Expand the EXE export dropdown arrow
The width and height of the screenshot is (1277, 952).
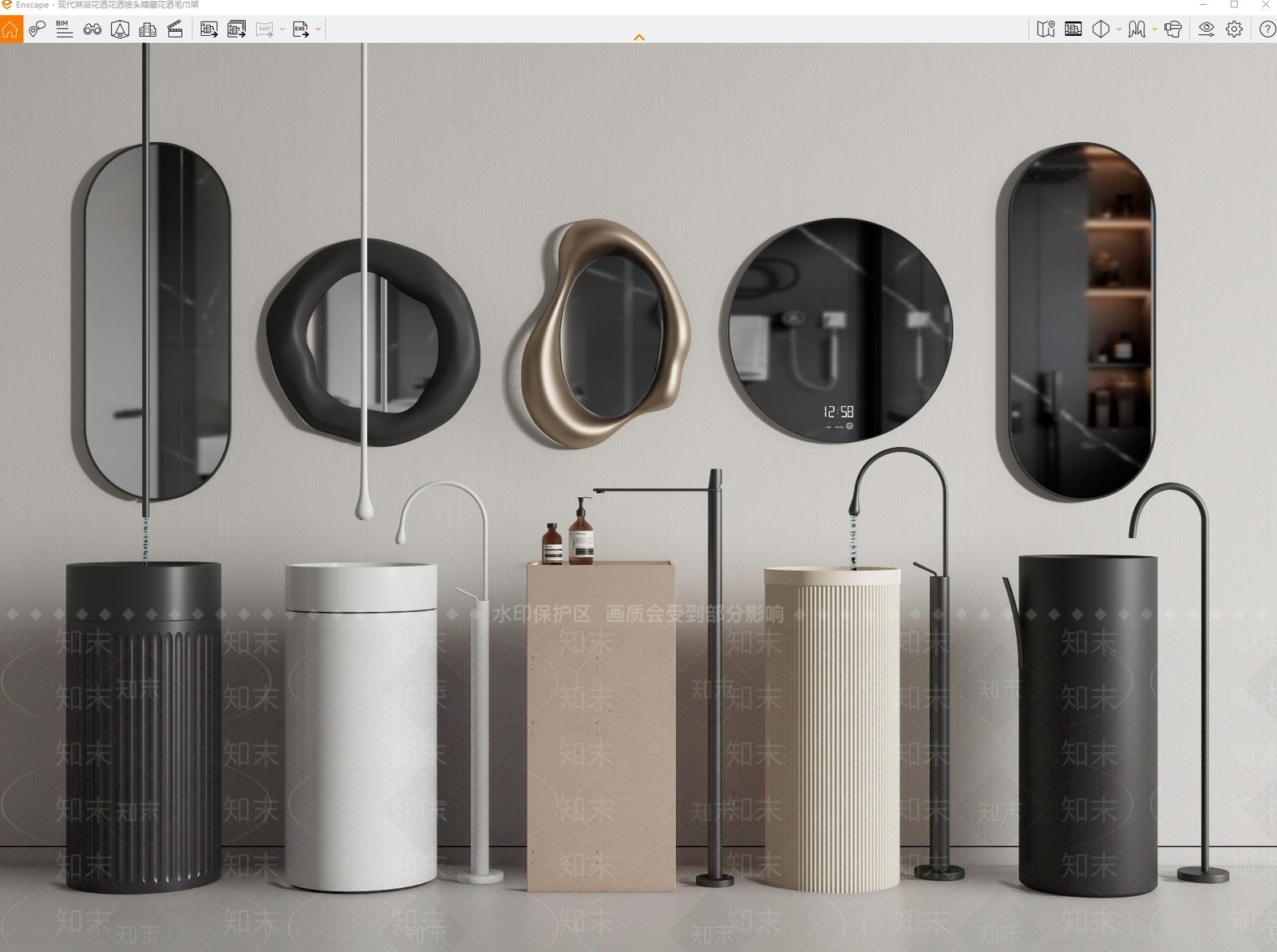(318, 30)
